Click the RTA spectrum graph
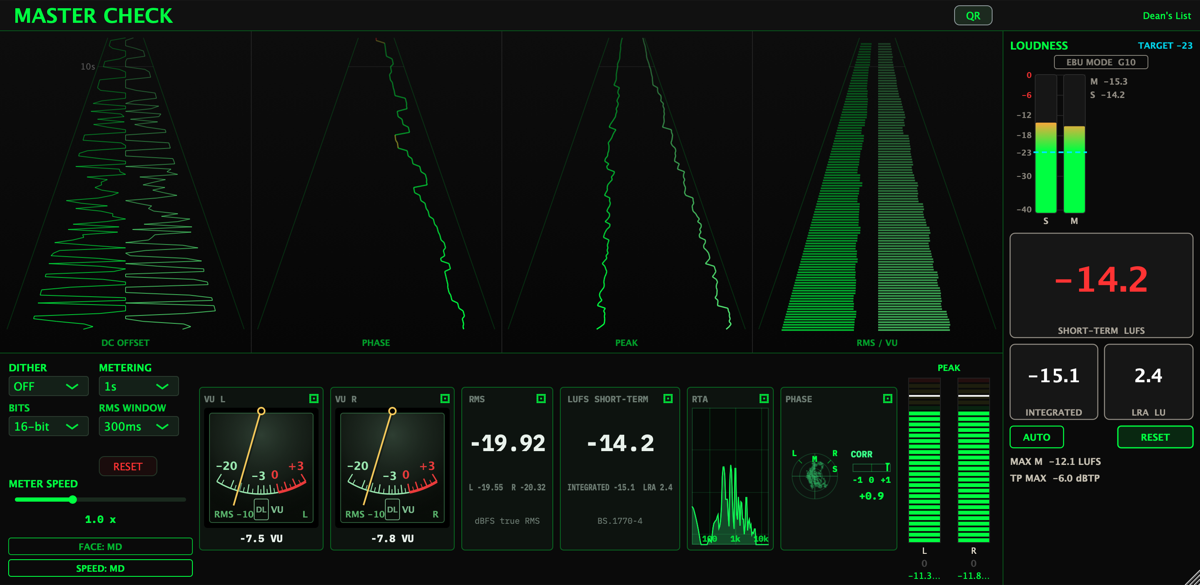1200x585 pixels. coord(730,477)
